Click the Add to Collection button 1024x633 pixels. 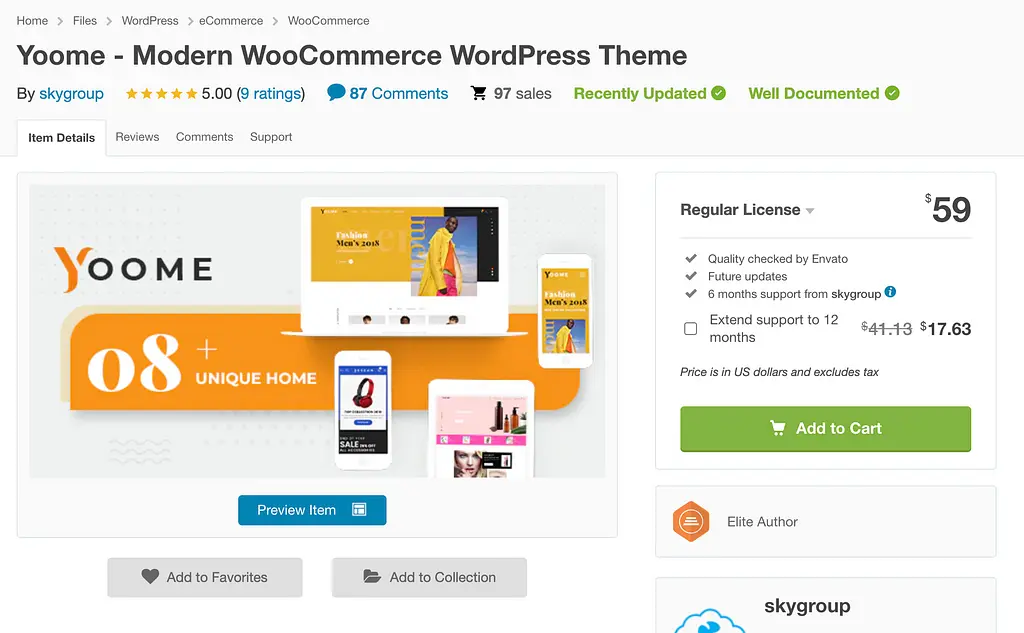click(x=429, y=577)
